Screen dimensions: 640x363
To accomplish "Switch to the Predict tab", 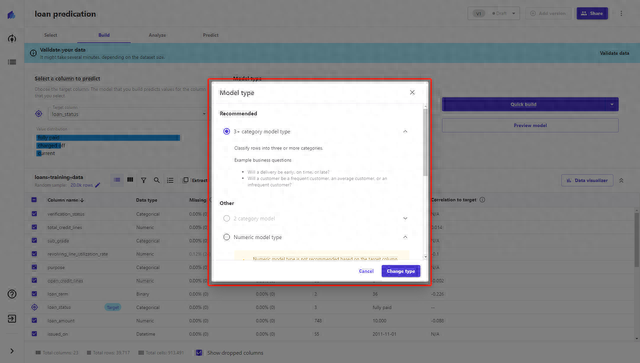I will (211, 35).
